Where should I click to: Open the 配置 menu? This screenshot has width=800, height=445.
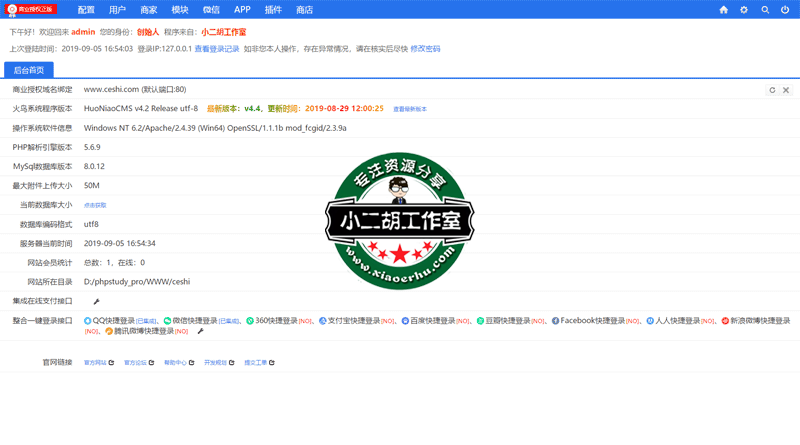pos(86,10)
